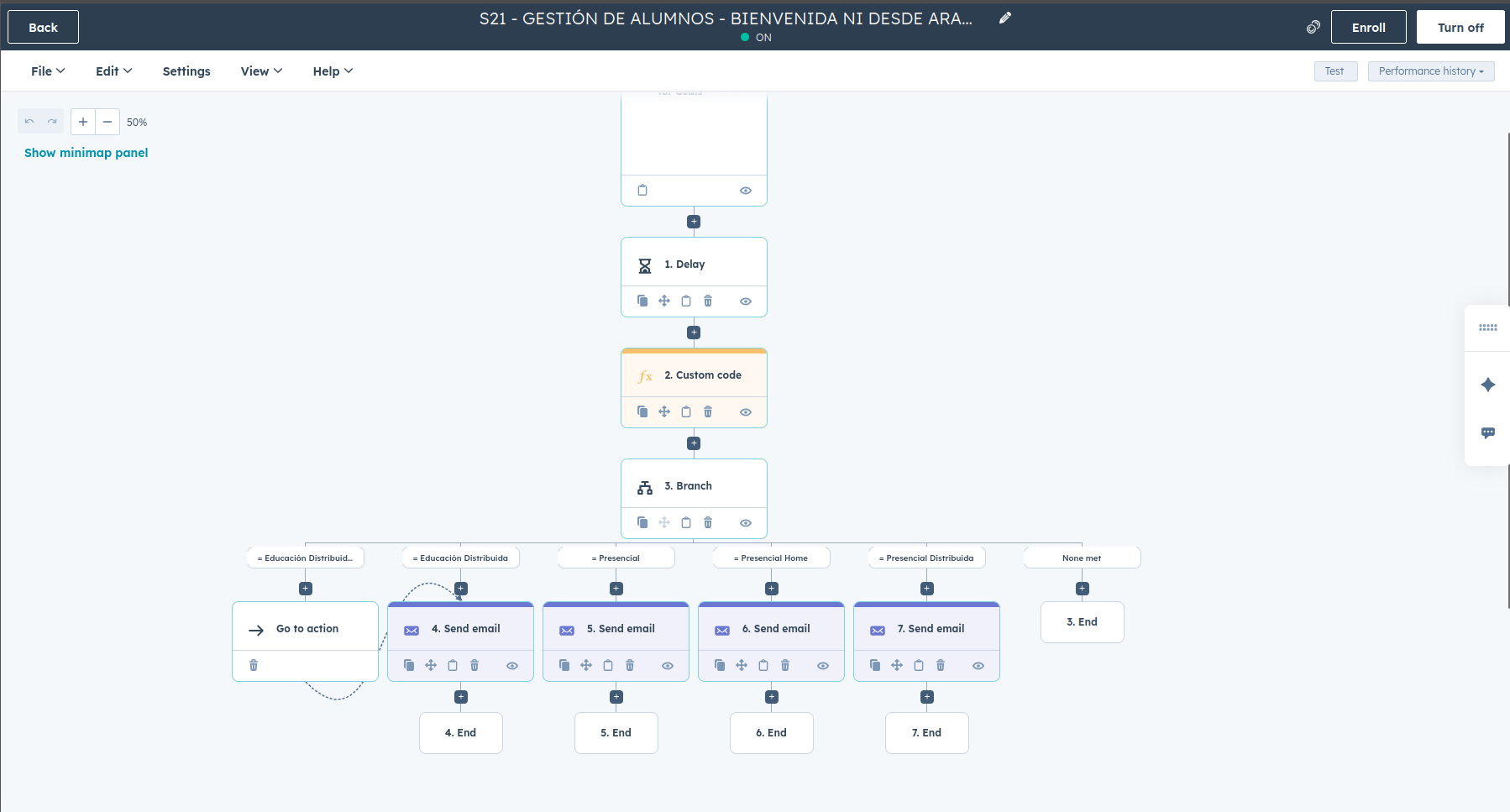This screenshot has width=1510, height=812.
Task: Open the comments panel icon
Action: click(x=1487, y=433)
